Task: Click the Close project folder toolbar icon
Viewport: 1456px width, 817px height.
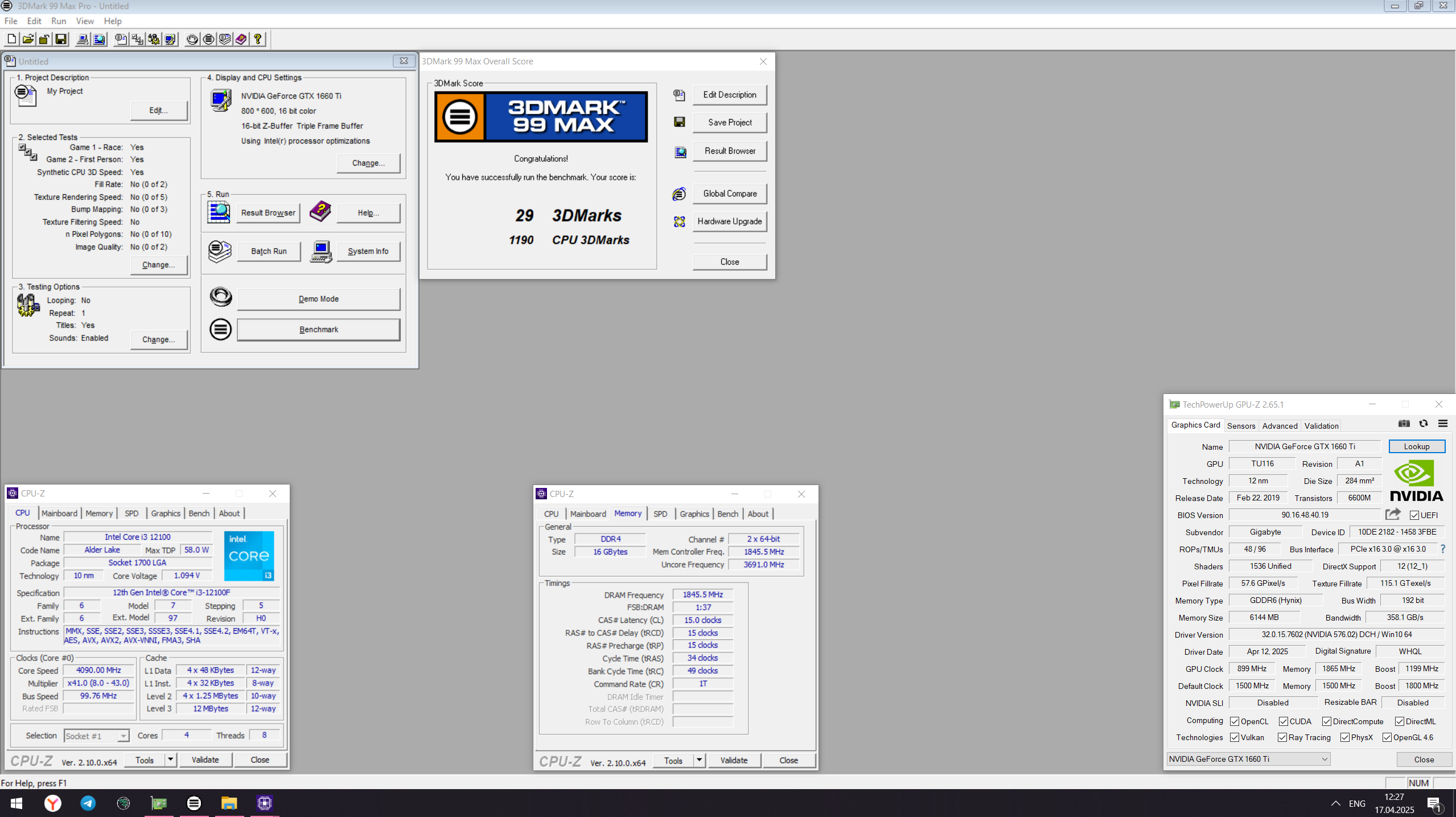Action: coord(44,39)
